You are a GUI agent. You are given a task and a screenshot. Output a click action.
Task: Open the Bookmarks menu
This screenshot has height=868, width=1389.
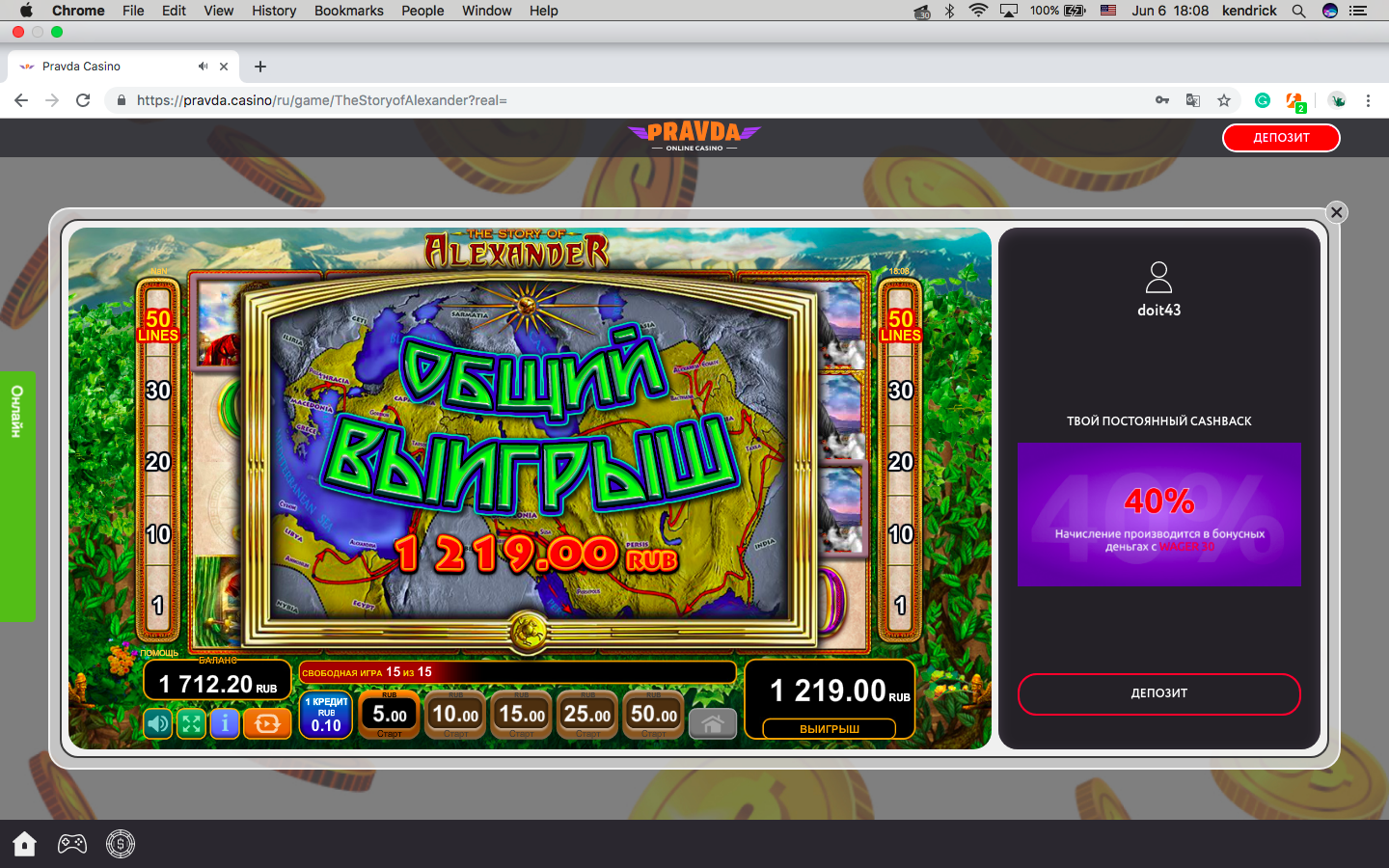click(x=348, y=11)
